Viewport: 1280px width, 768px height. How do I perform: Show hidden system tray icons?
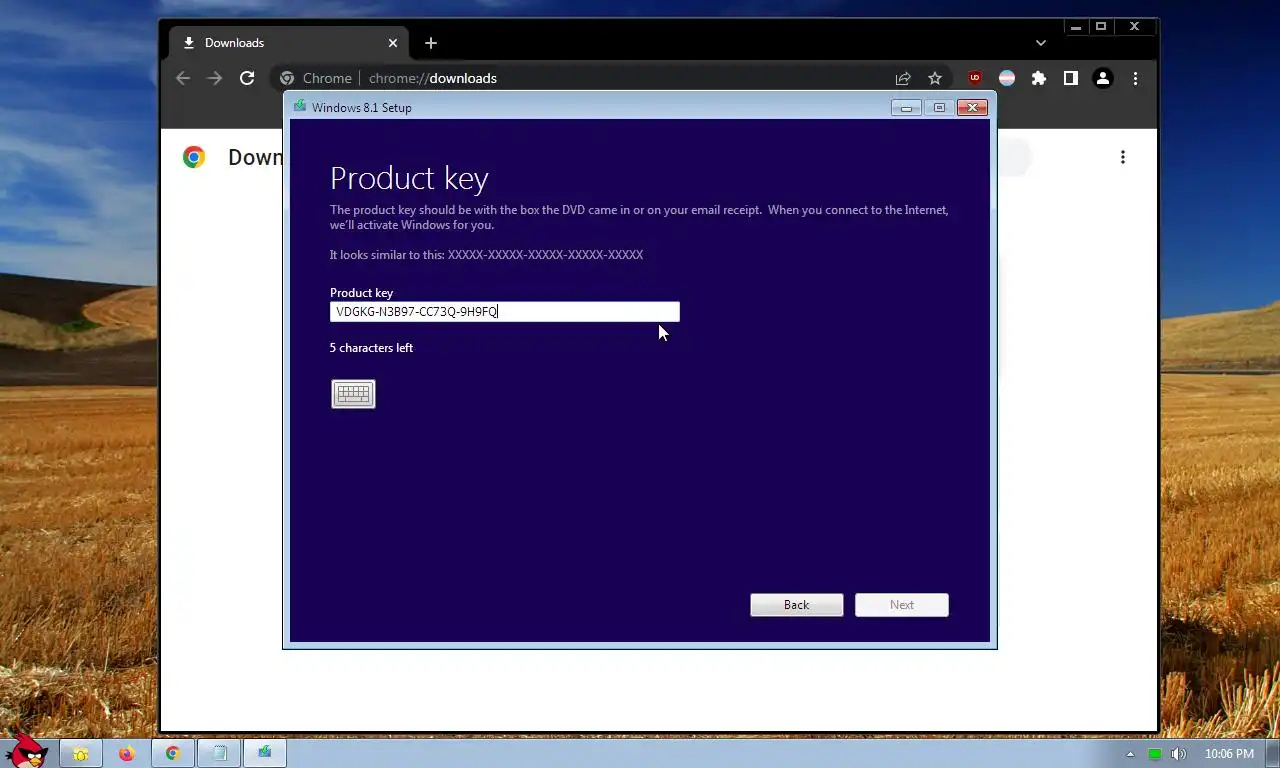point(1131,754)
